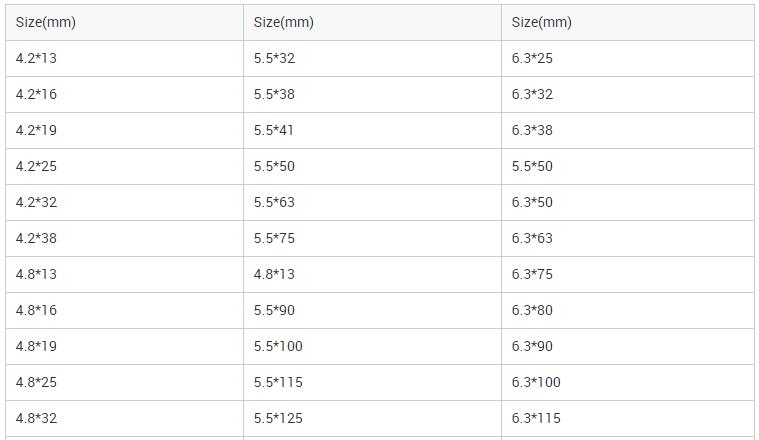Select the 6.3*25 cell
The width and height of the screenshot is (759, 440).
click(x=627, y=59)
